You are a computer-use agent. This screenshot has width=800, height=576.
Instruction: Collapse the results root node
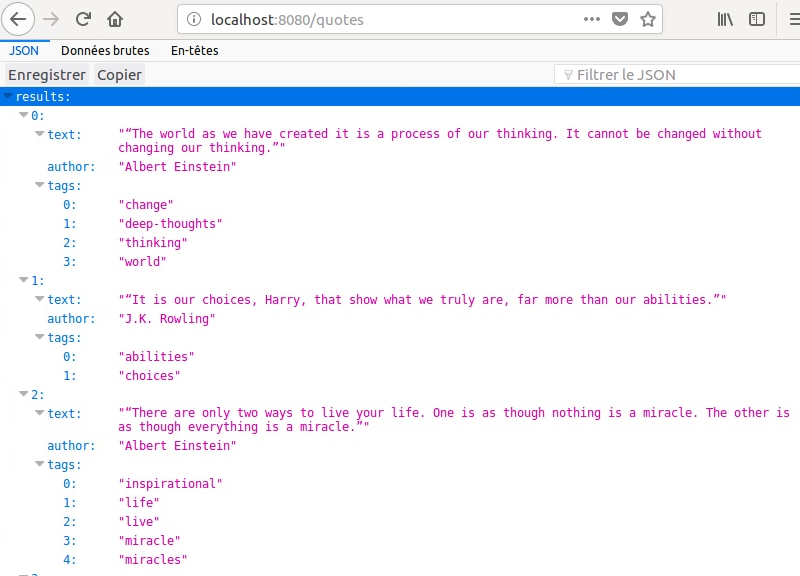pyautogui.click(x=8, y=95)
